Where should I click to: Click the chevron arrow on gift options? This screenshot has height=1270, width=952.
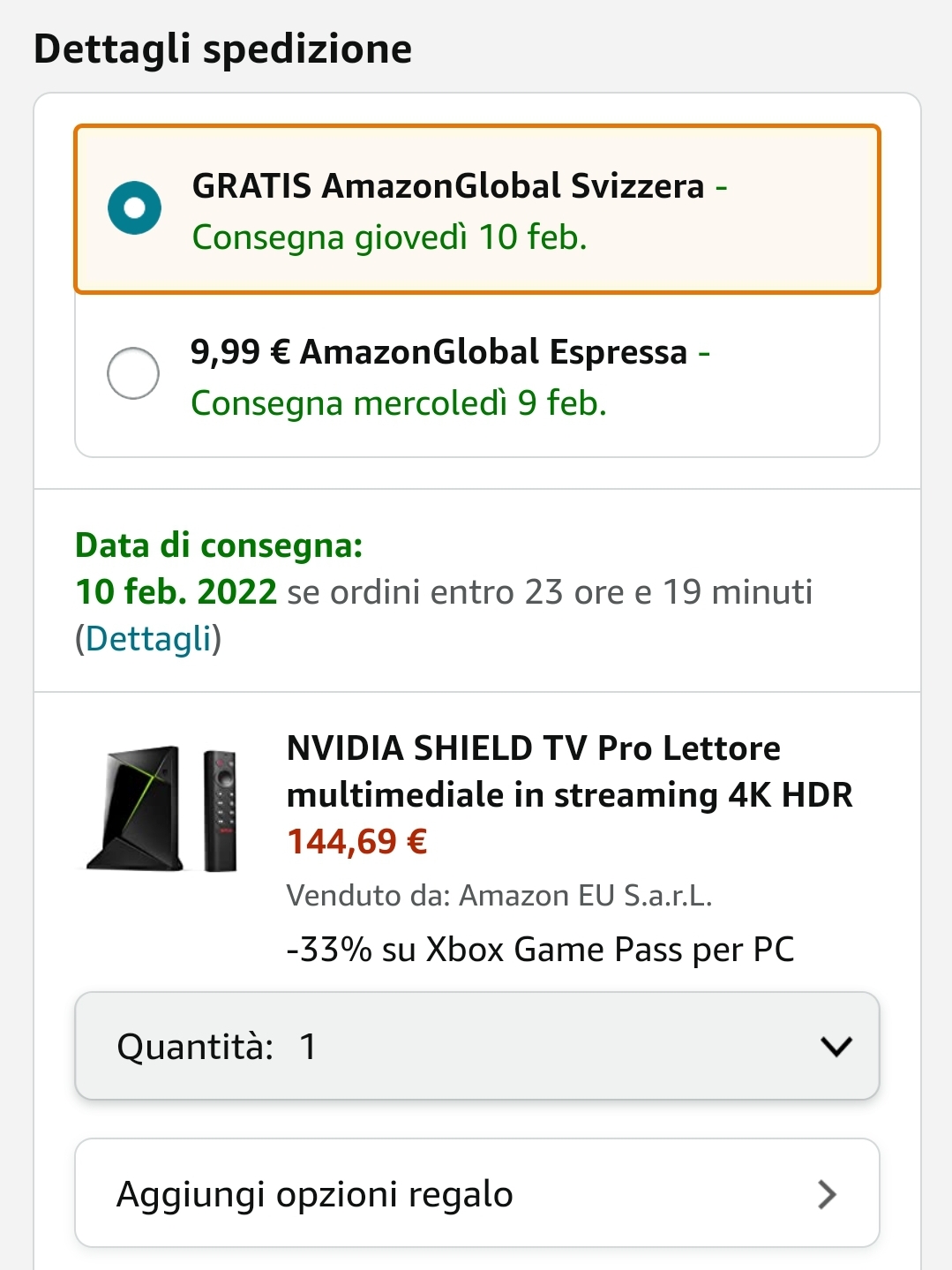click(x=827, y=1194)
